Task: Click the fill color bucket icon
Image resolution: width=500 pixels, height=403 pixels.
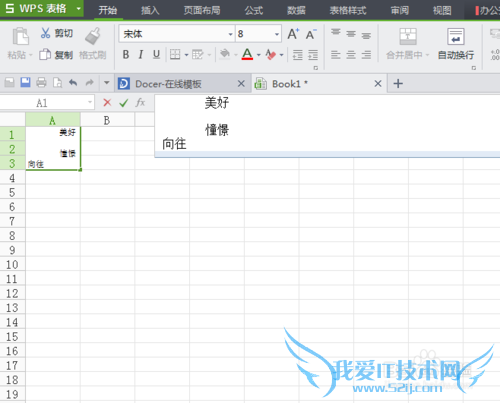Action: [225, 54]
